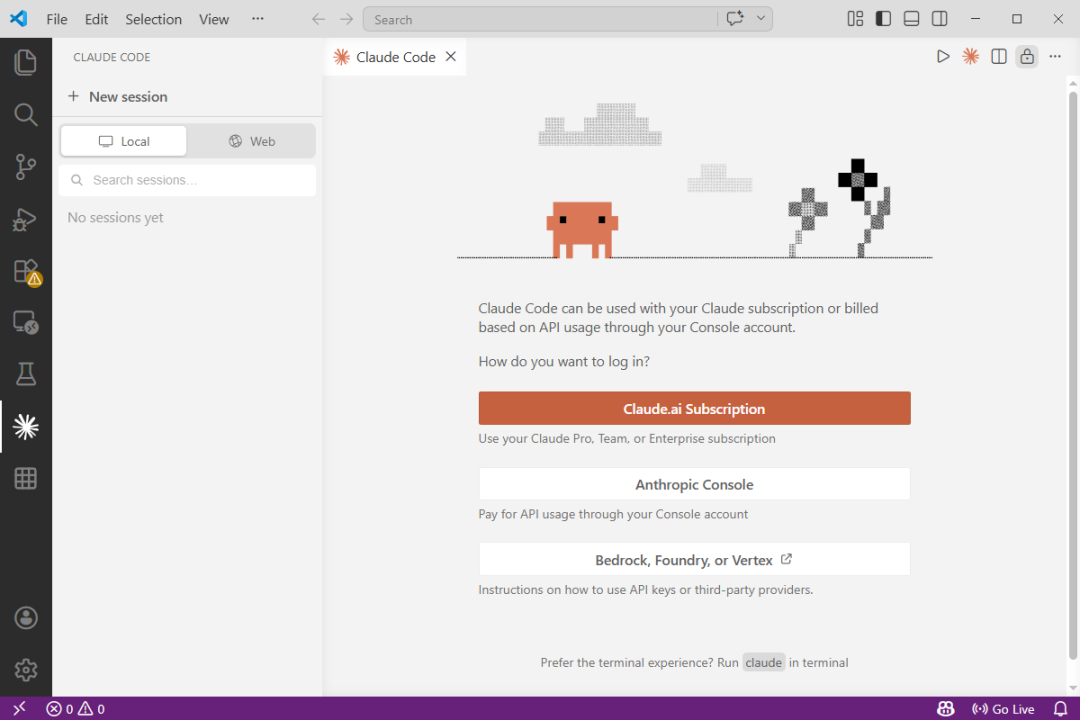Viewport: 1080px width, 720px height.
Task: Open the Search view in activity bar
Action: click(x=25, y=114)
